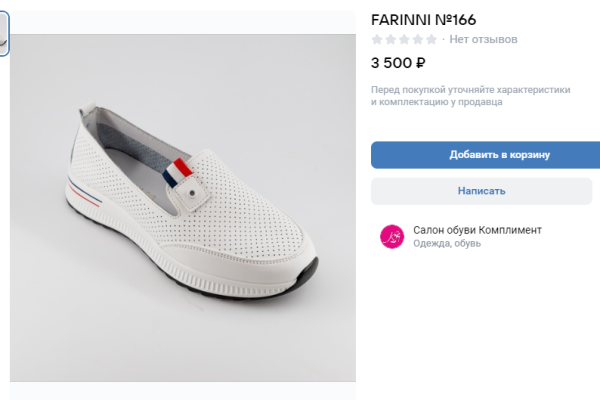600x400 pixels.
Task: Click the 3 500 price value
Action: (392, 63)
